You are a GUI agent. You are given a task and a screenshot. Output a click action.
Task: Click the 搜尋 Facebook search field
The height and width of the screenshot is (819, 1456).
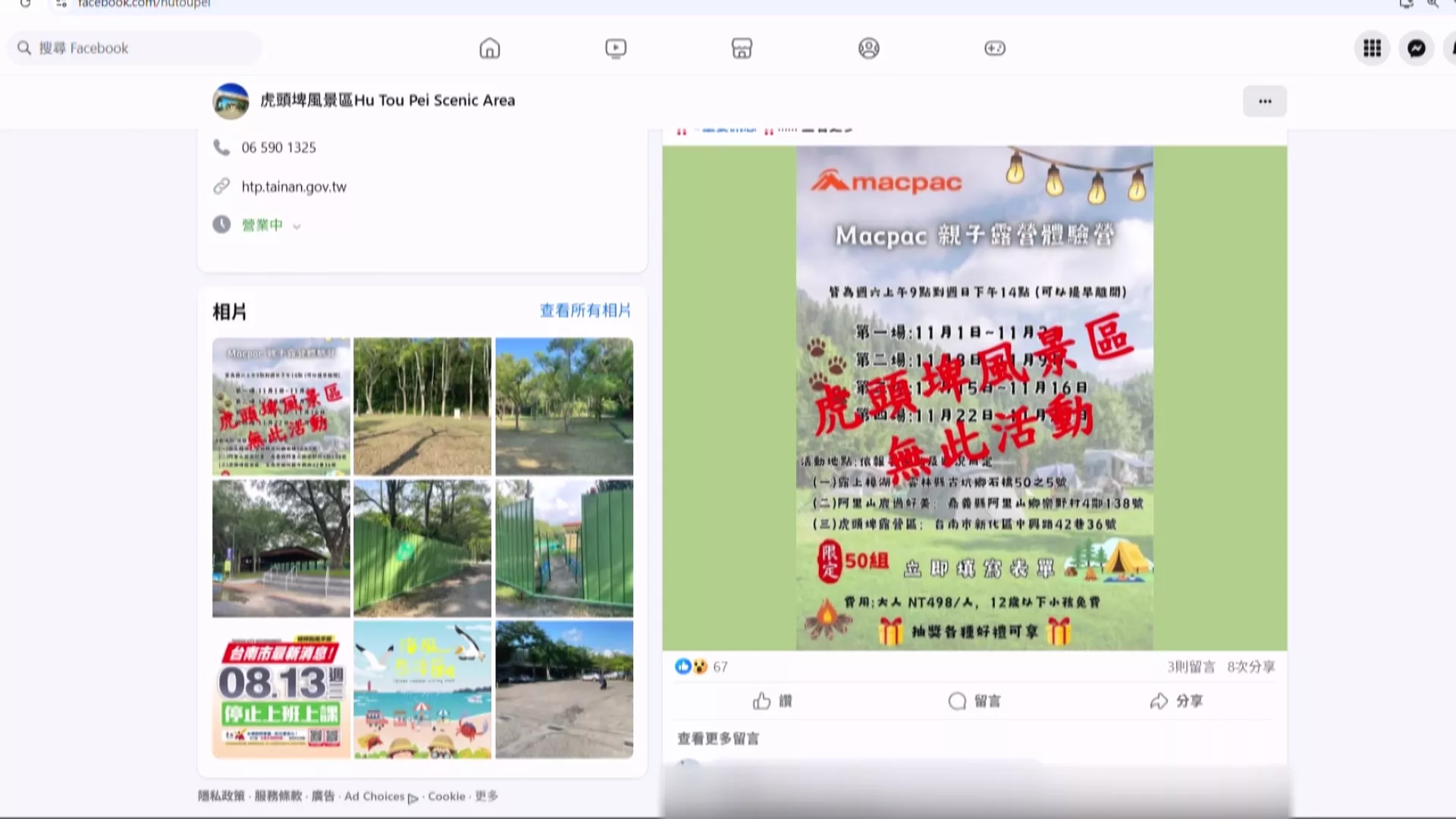[x=136, y=49]
